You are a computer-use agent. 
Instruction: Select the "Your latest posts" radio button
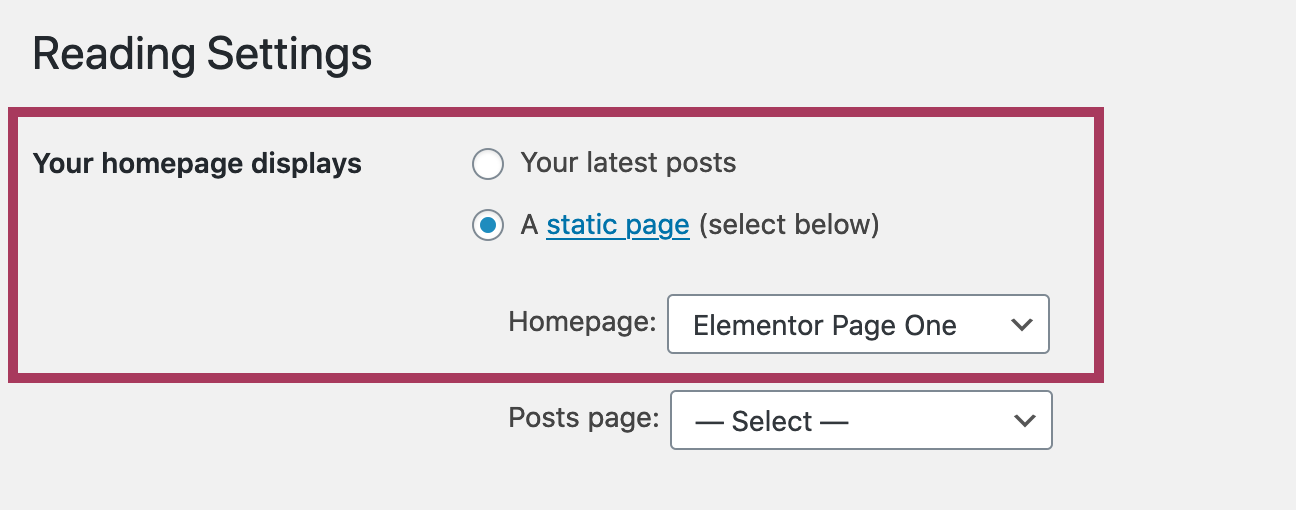[x=487, y=164]
